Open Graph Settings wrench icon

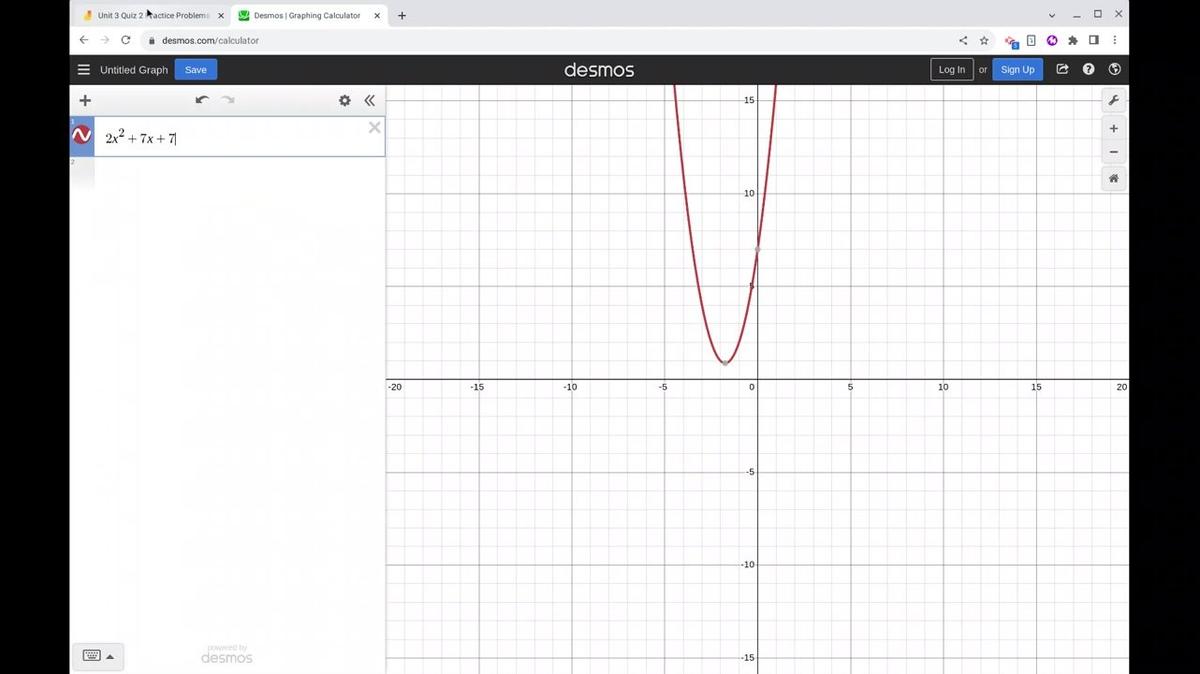pos(1113,100)
